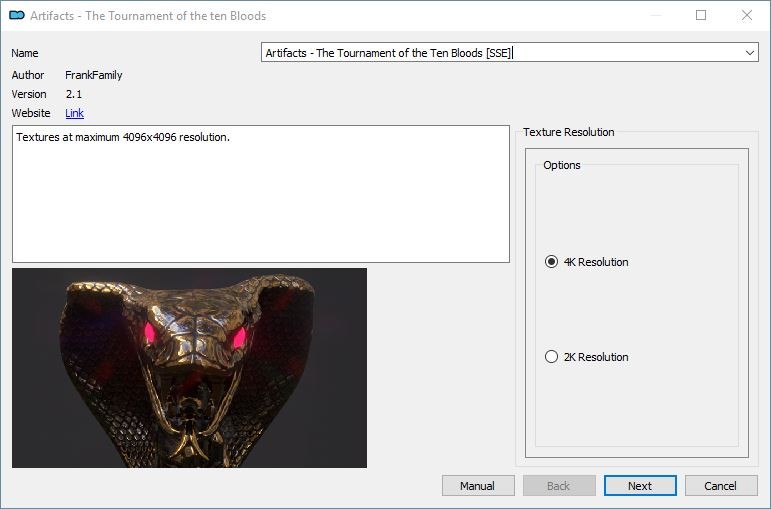The image size is (771, 509).
Task: Click the Texture Resolution group label
Action: [x=568, y=132]
